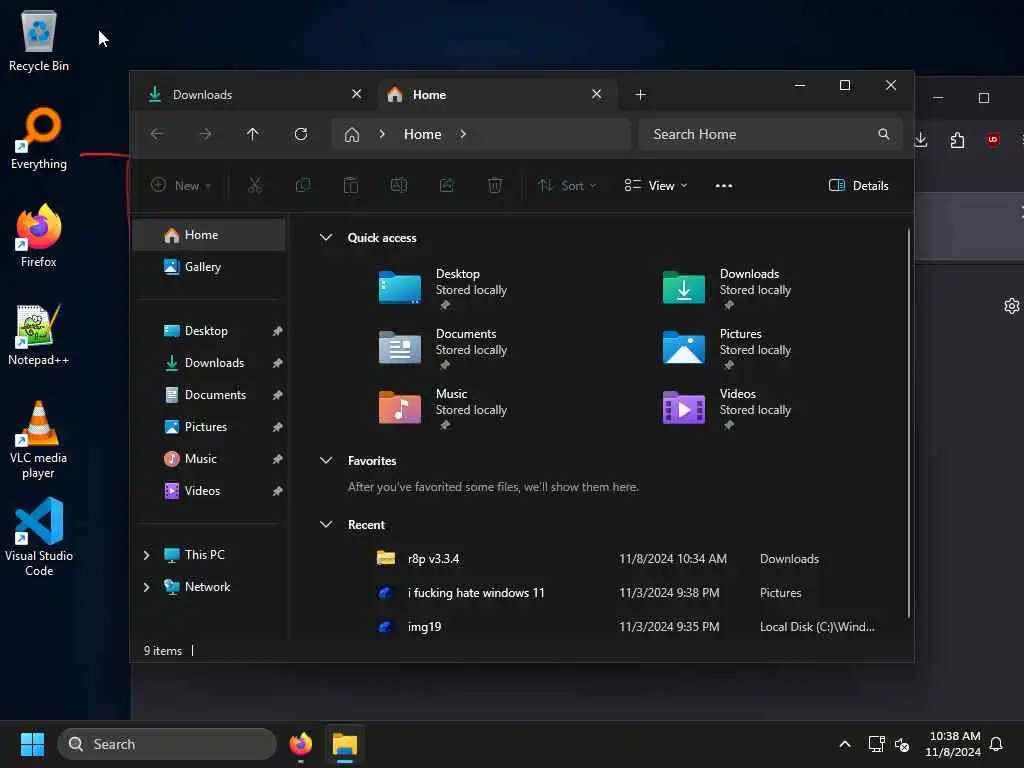Viewport: 1024px width, 768px height.
Task: Select the Recycle Bin desktop icon
Action: (x=39, y=40)
